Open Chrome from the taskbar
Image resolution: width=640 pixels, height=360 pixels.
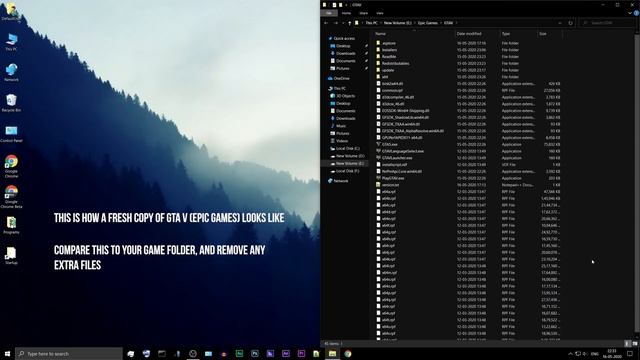pos(348,353)
